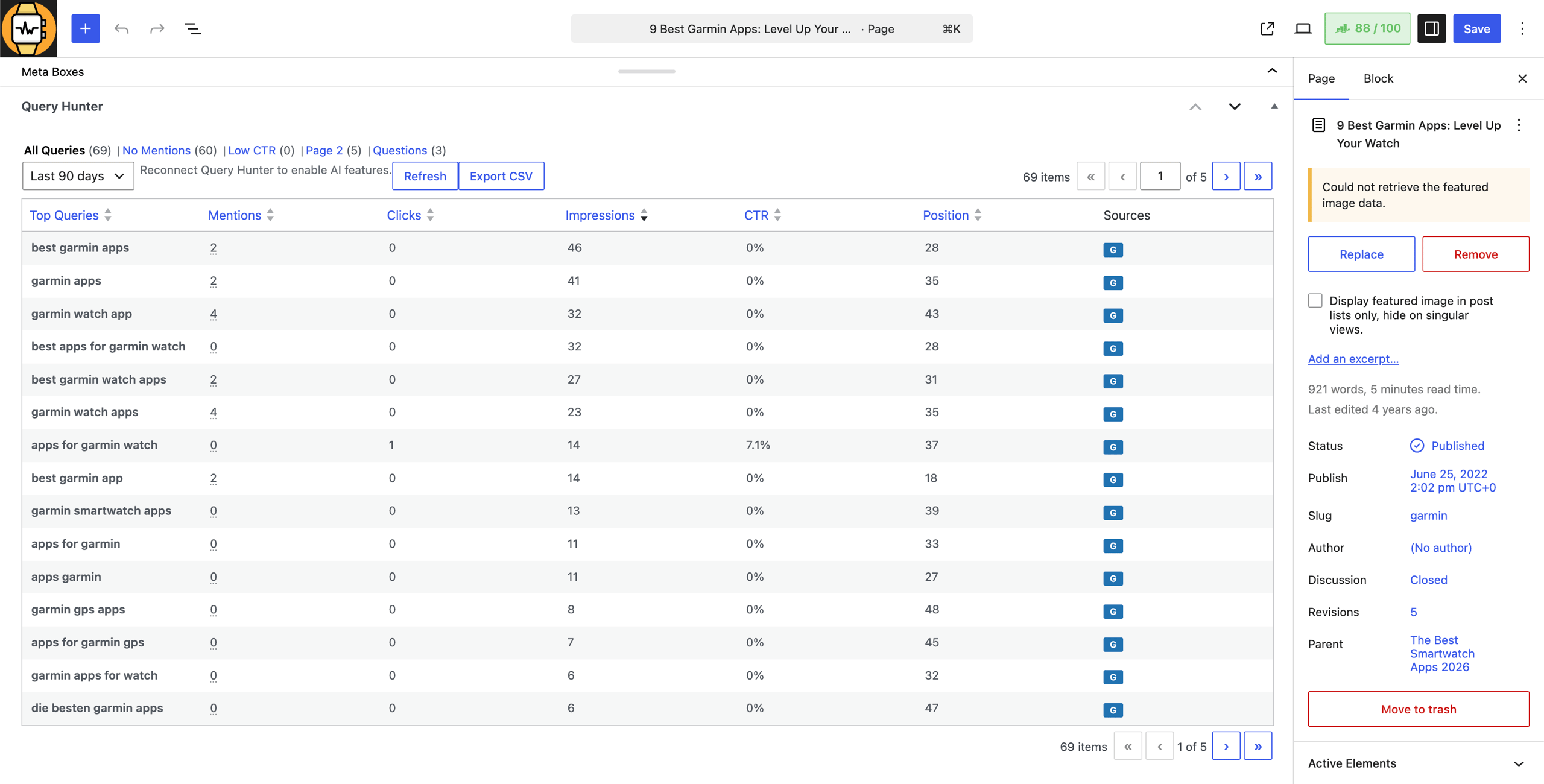This screenshot has height=784, width=1544.
Task: Go to last page of queries (top)
Action: coord(1258,176)
